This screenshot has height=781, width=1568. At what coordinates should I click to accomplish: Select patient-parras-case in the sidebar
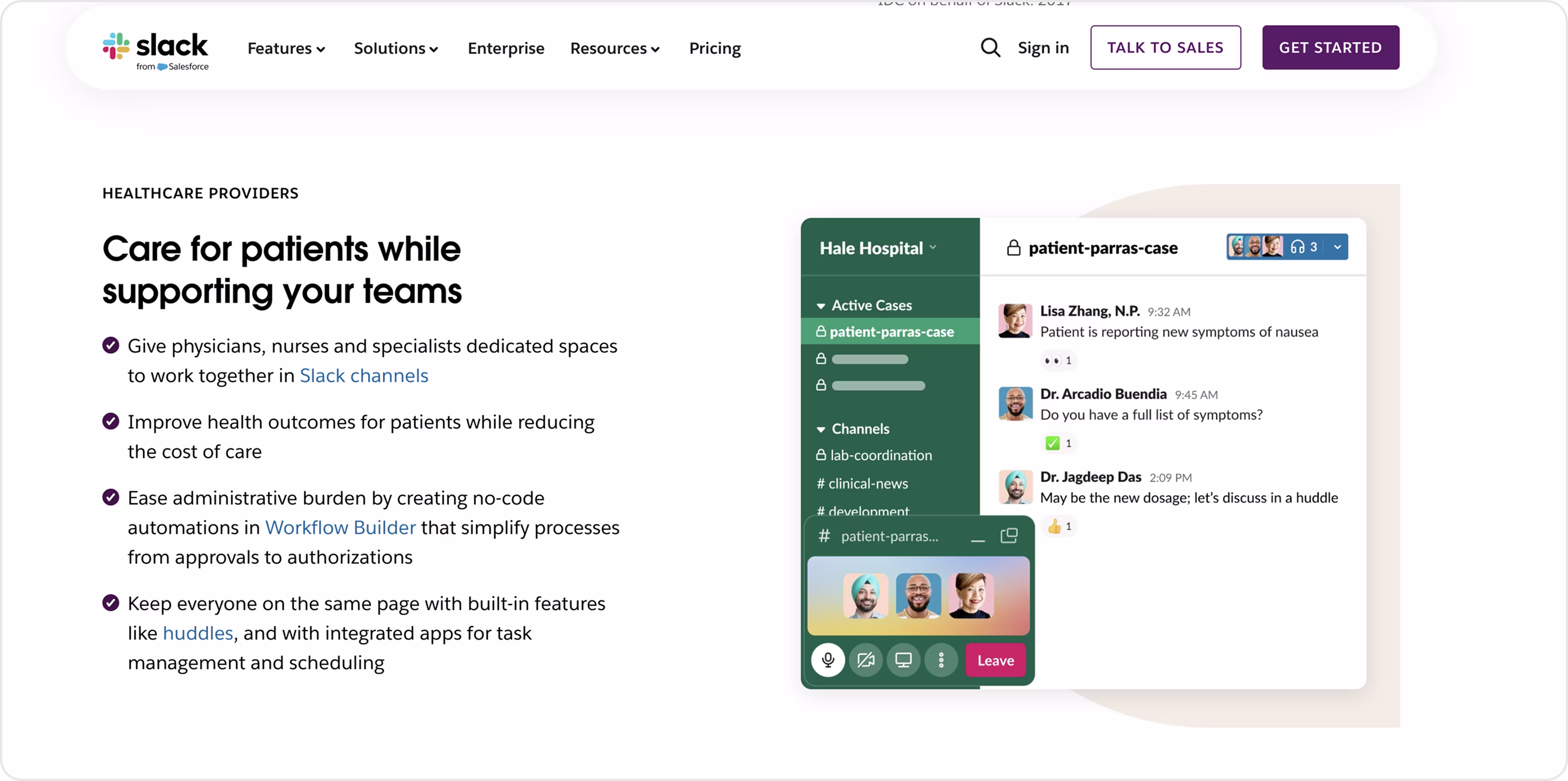point(890,331)
